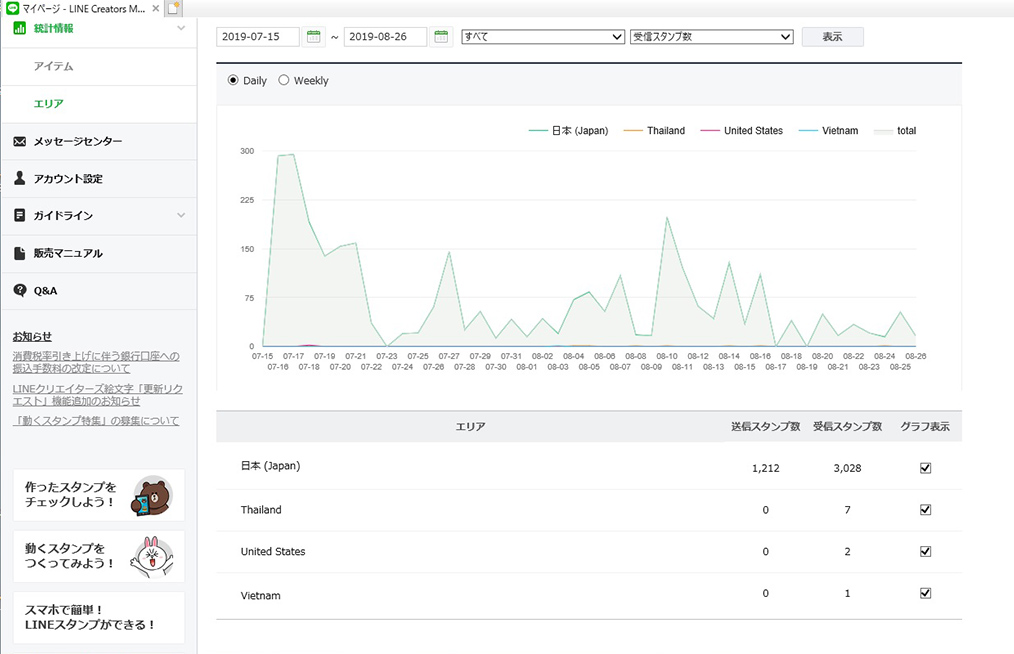Uncheck graph display for United States
Screen dimensions: 1014x654
click(x=925, y=551)
